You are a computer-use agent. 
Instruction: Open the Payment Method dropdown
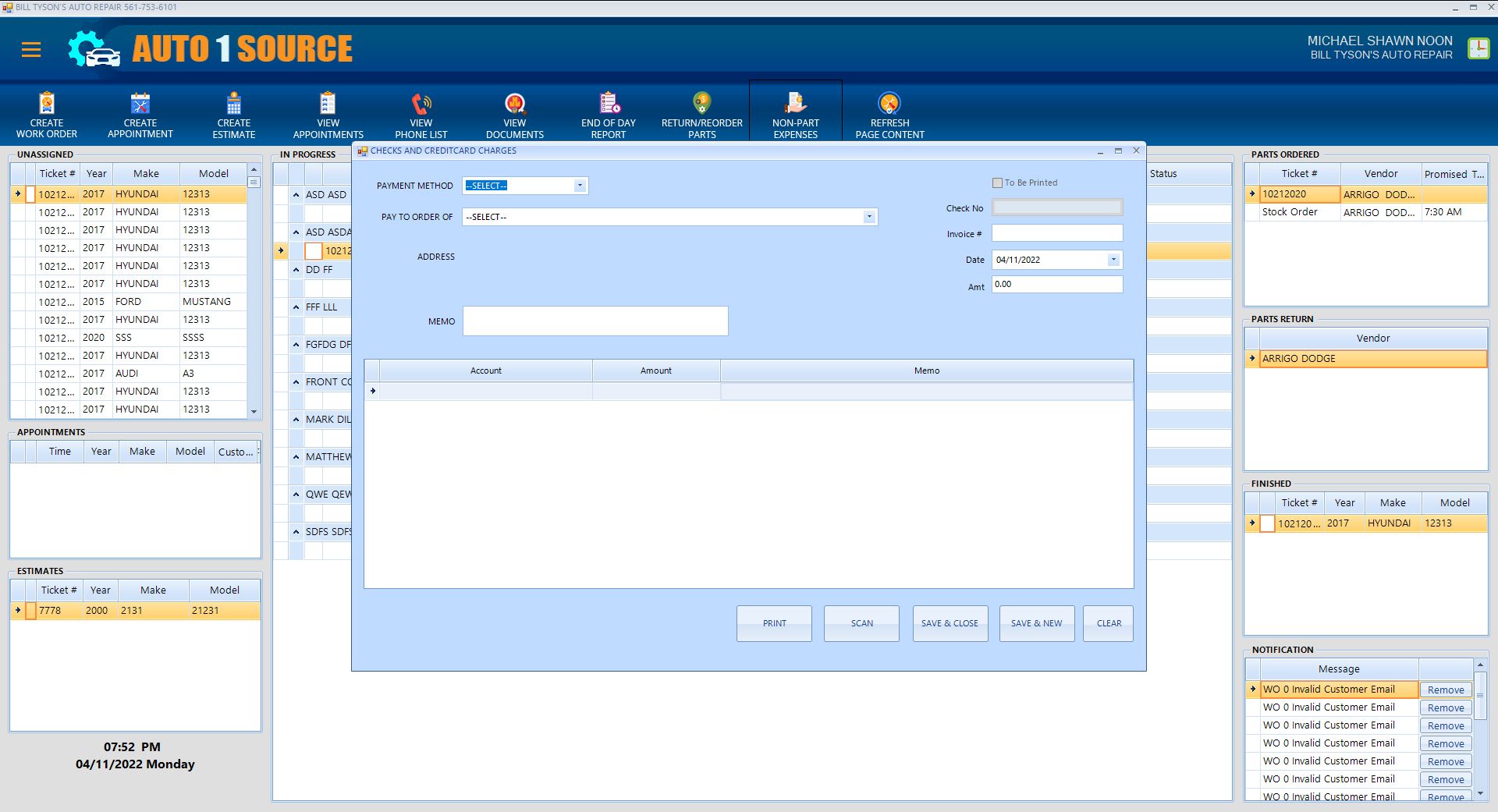580,186
